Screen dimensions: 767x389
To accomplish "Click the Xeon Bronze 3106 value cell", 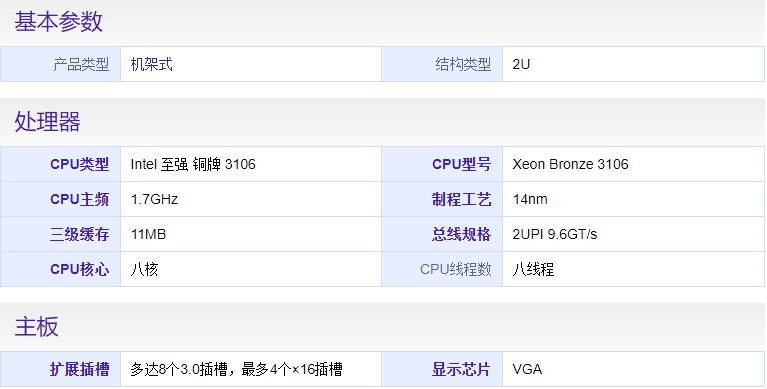I will 633,164.
